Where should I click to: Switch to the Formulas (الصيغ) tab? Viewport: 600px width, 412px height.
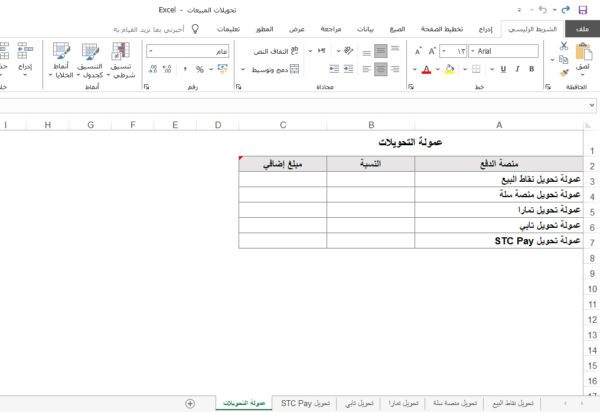397,29
